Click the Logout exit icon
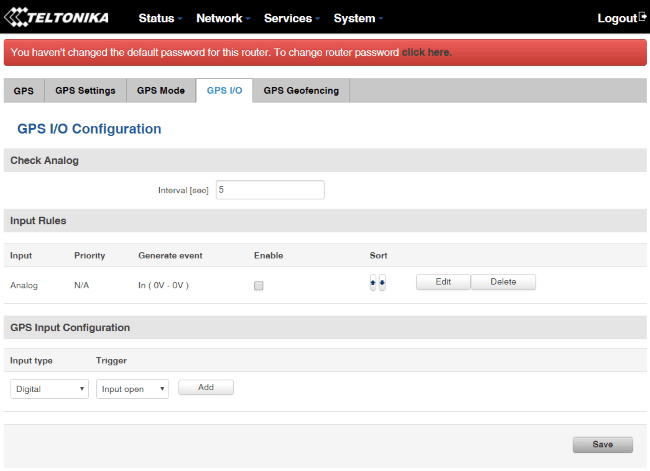 [642, 17]
